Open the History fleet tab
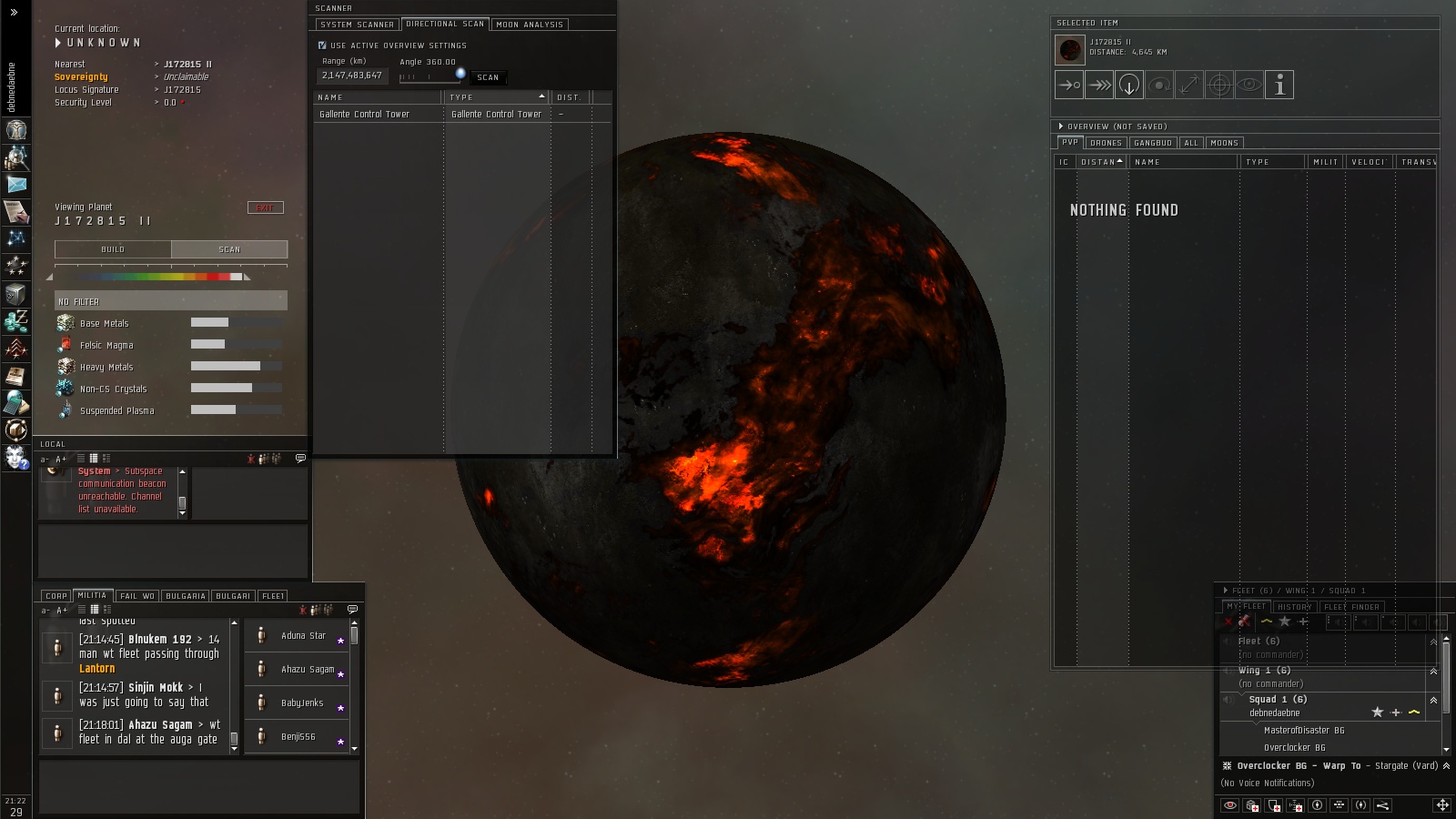The height and width of the screenshot is (819, 1456). pyautogui.click(x=1294, y=607)
